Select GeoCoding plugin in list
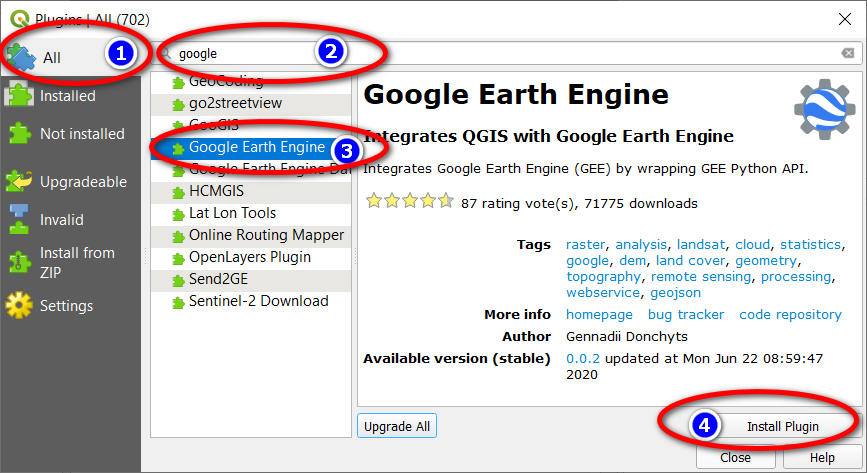Image resolution: width=867 pixels, height=473 pixels. coord(251,81)
